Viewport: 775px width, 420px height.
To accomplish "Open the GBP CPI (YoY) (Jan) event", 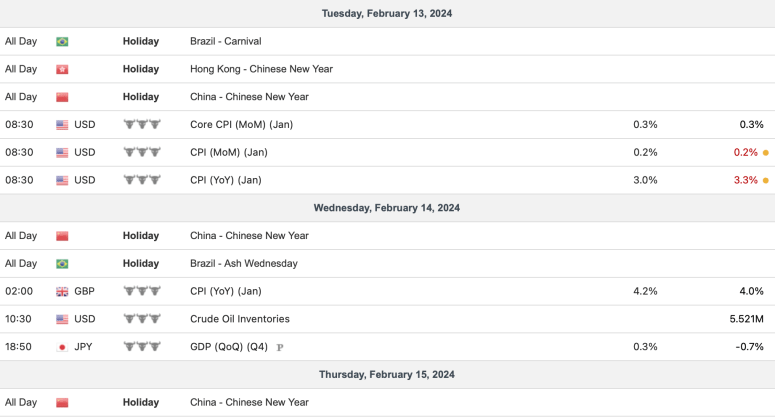I will 225,292.
